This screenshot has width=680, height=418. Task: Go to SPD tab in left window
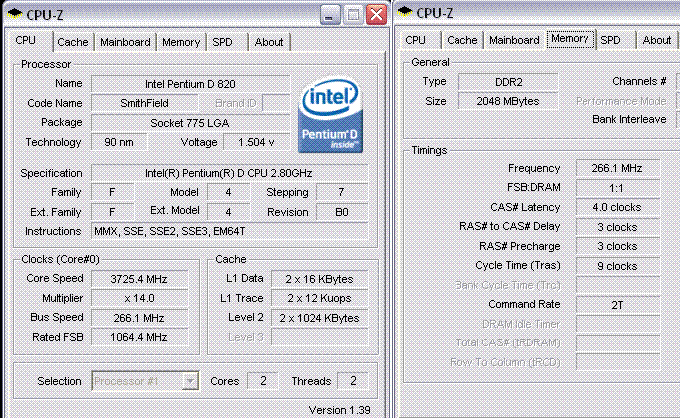pyautogui.click(x=222, y=42)
